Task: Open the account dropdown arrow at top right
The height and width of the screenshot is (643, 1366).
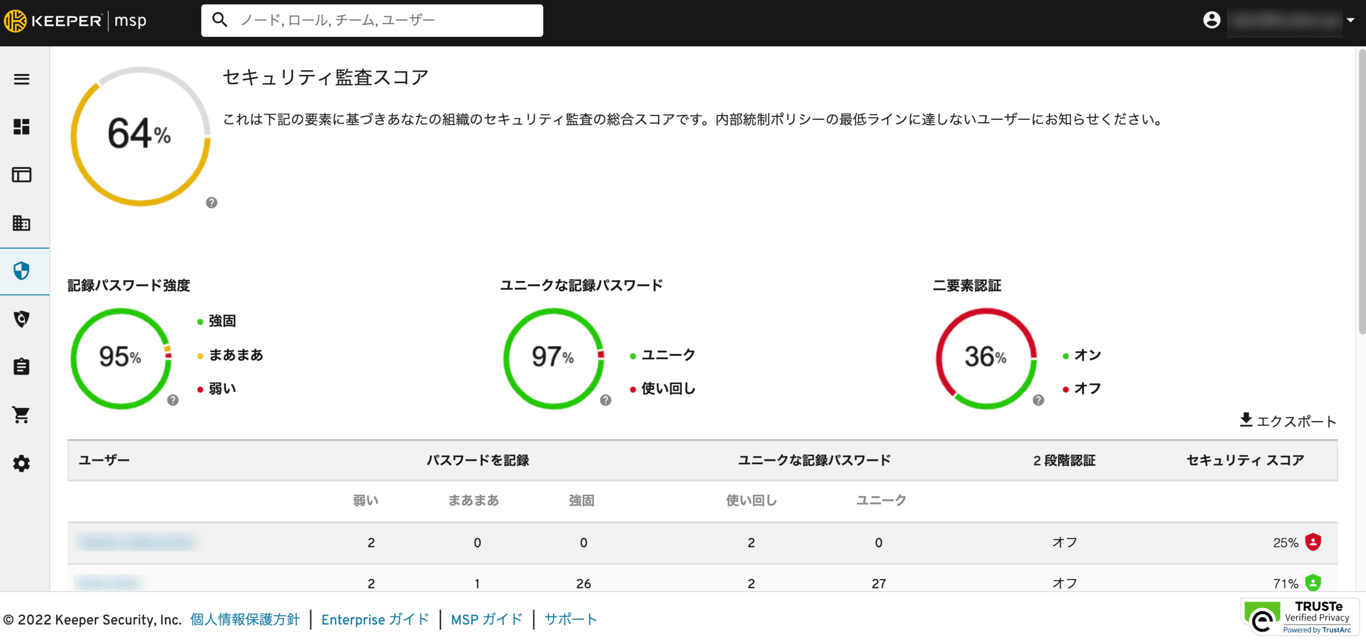Action: 1352,19
